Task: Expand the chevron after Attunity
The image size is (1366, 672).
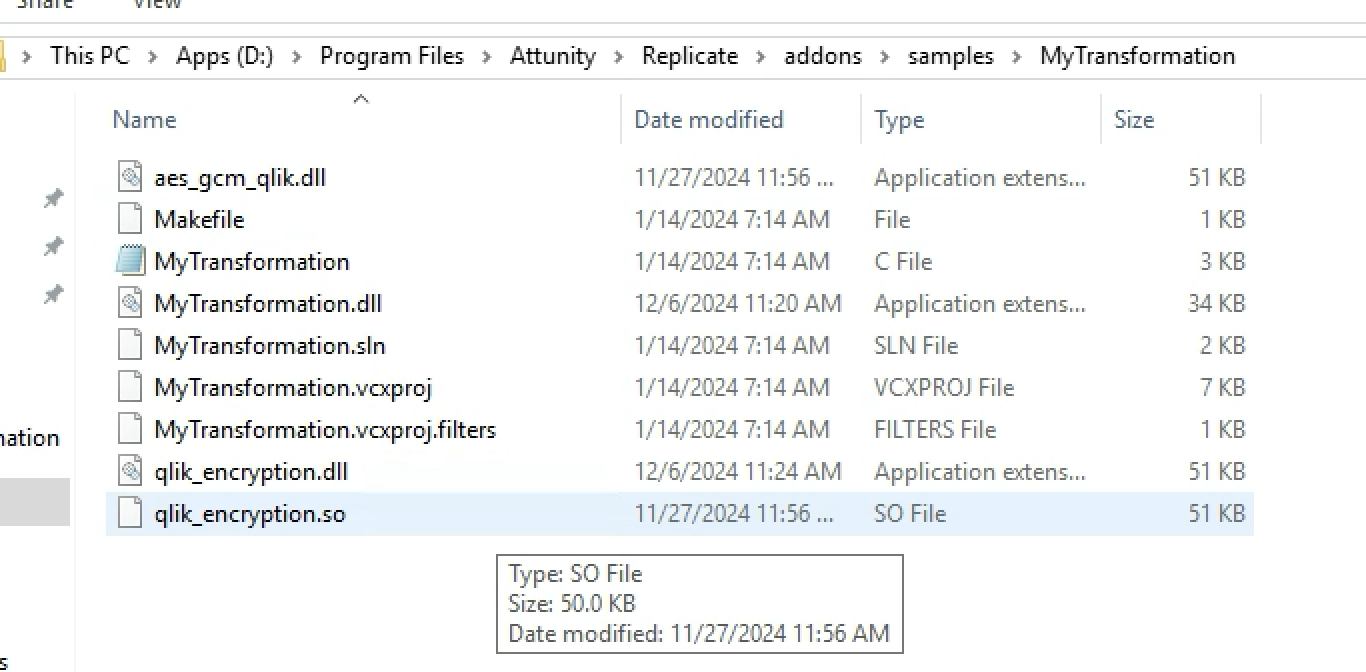Action: pos(619,57)
